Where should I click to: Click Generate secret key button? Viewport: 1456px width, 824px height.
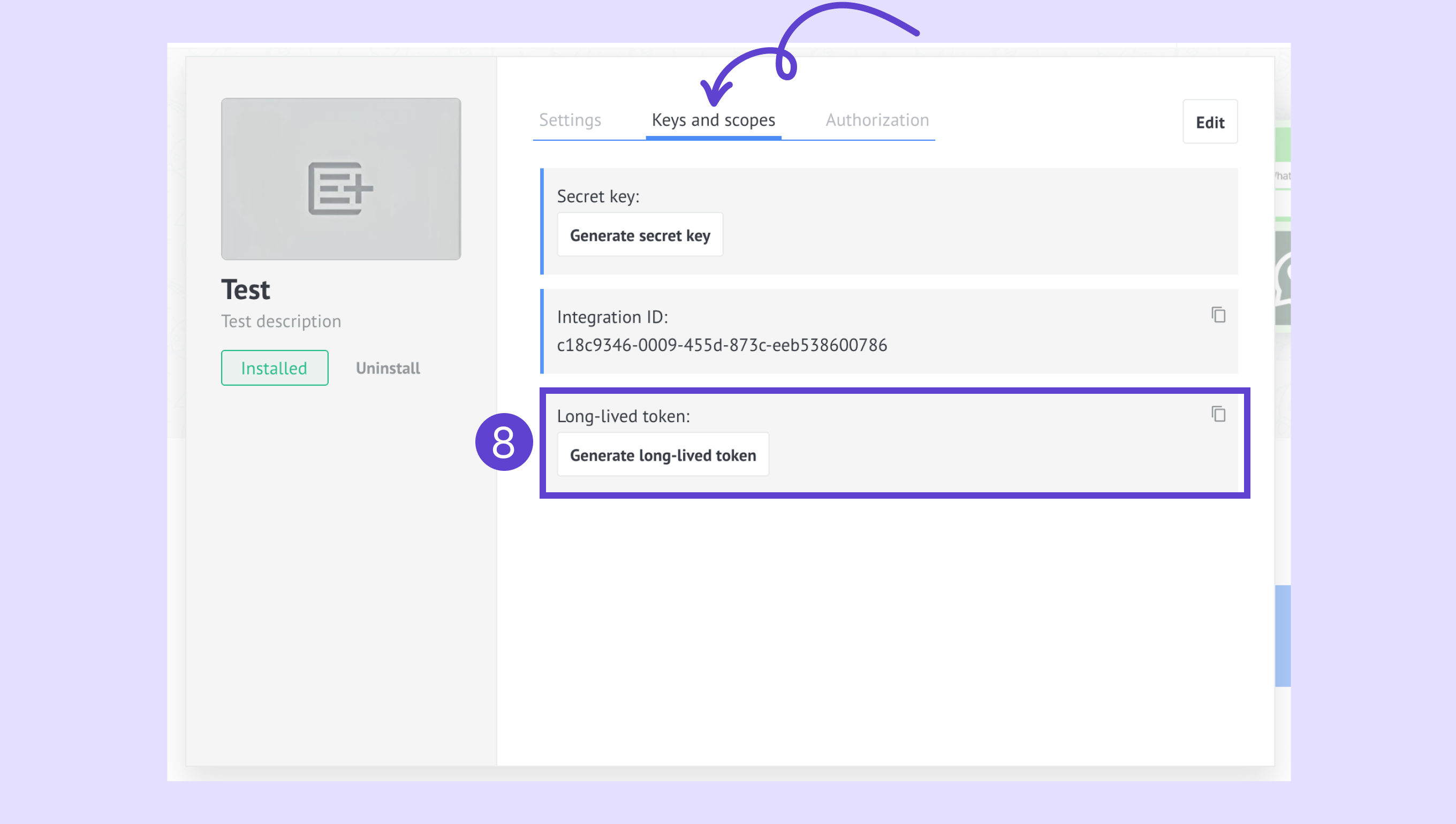pyautogui.click(x=640, y=235)
